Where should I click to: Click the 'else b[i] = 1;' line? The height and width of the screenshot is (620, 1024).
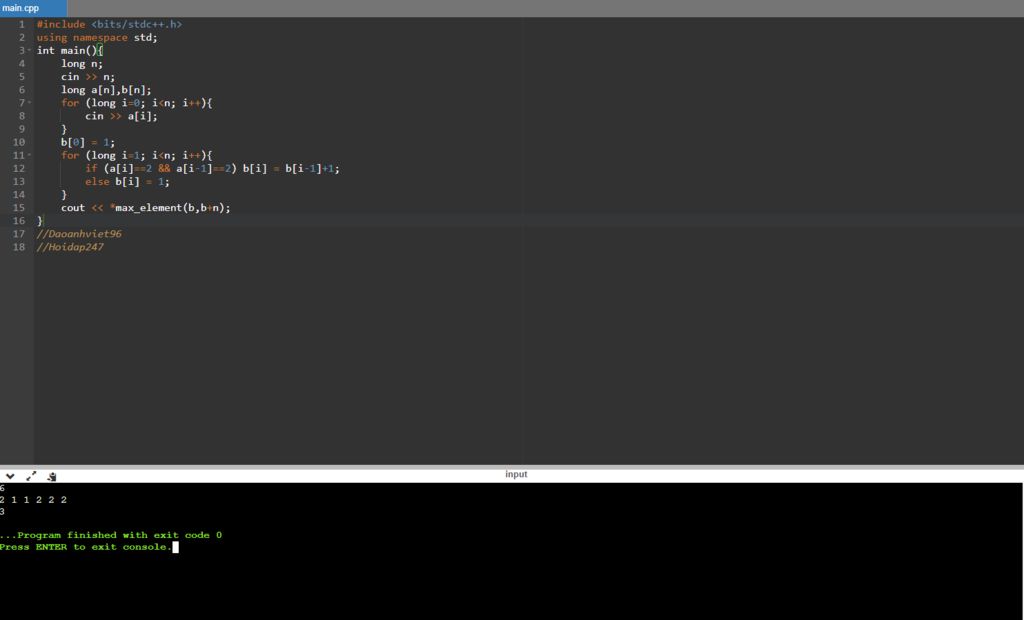[x=127, y=182]
